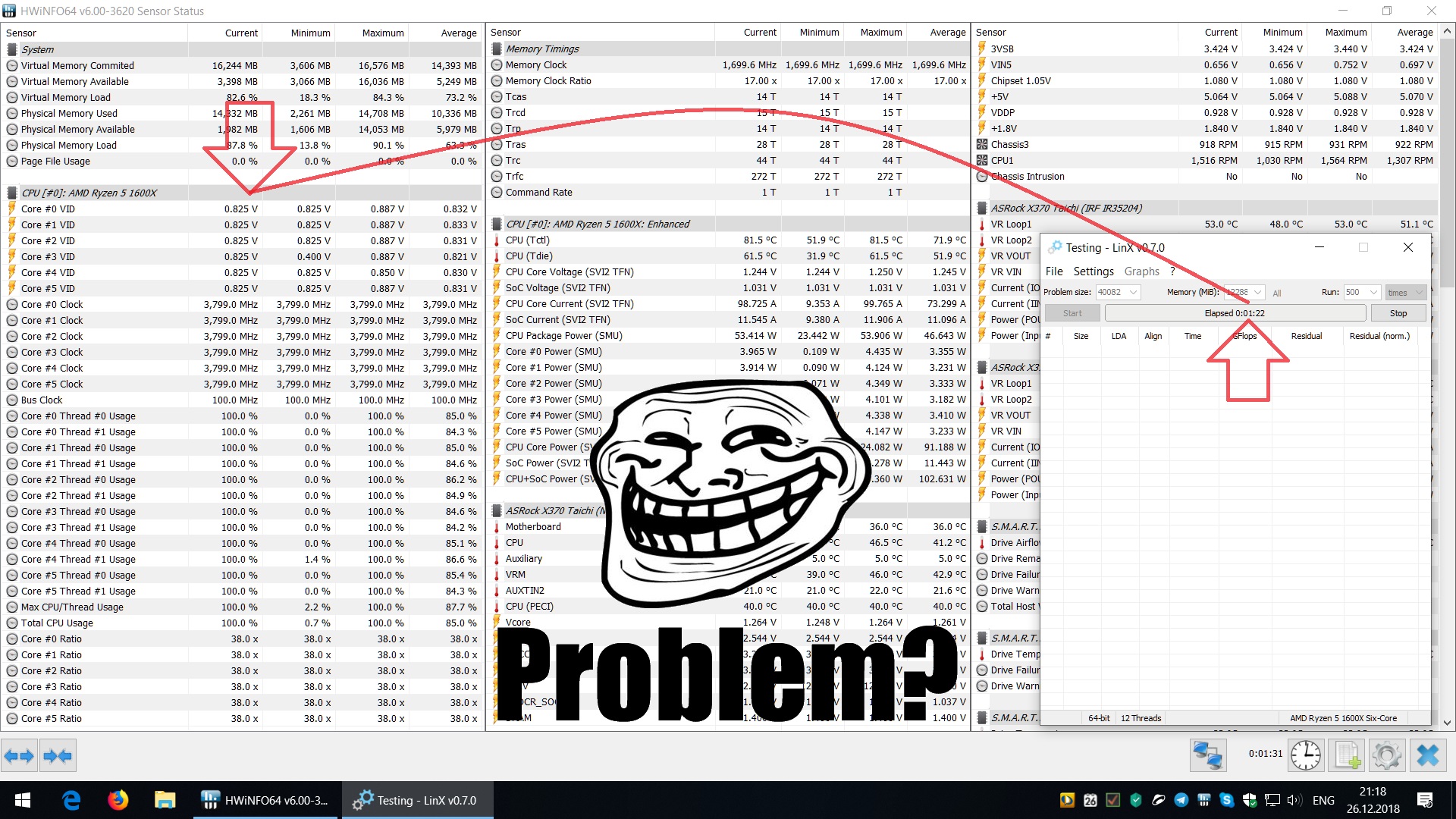Open the Run count dropdown
1456x819 pixels.
pos(1373,293)
